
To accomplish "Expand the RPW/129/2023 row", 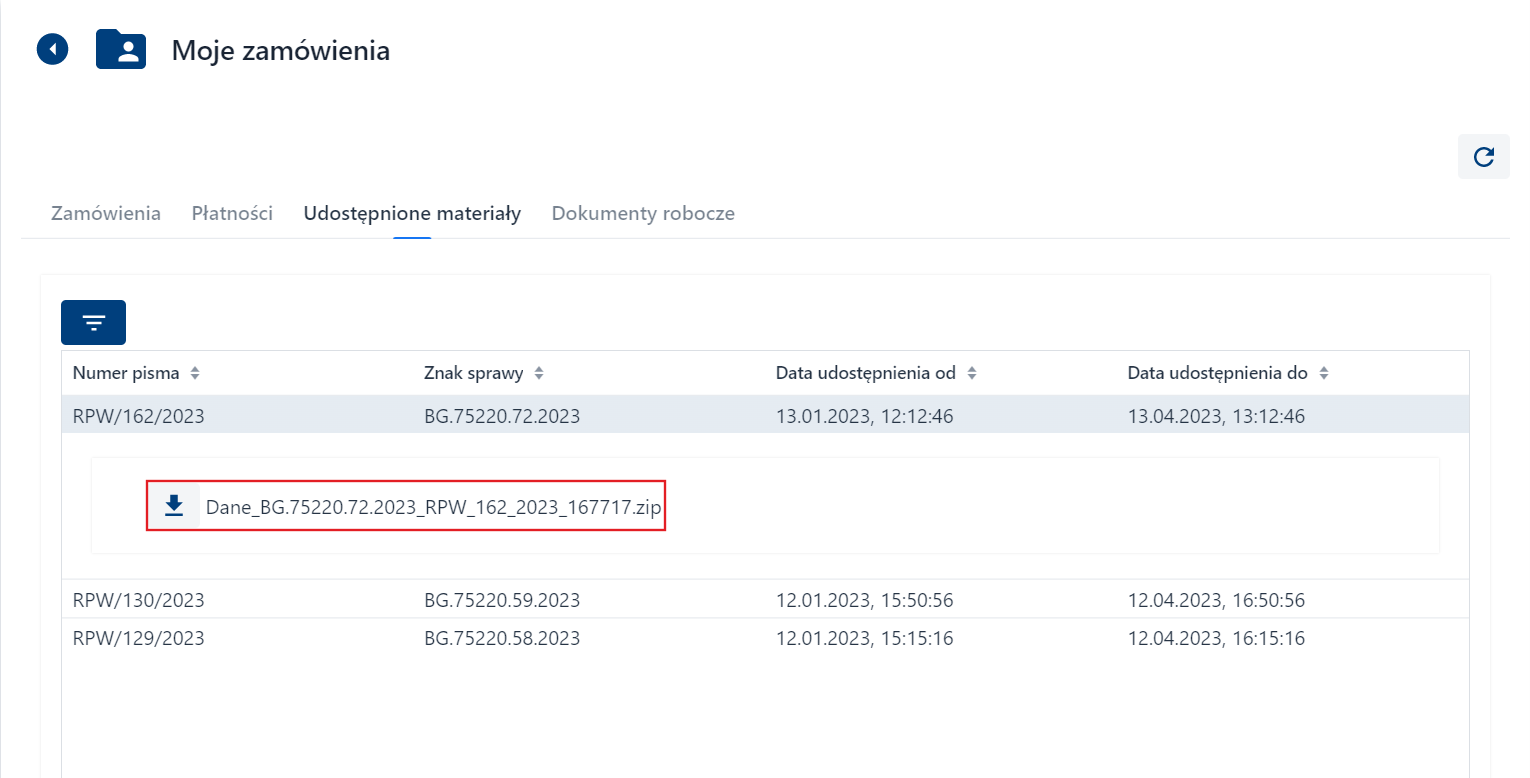I will tap(138, 638).
